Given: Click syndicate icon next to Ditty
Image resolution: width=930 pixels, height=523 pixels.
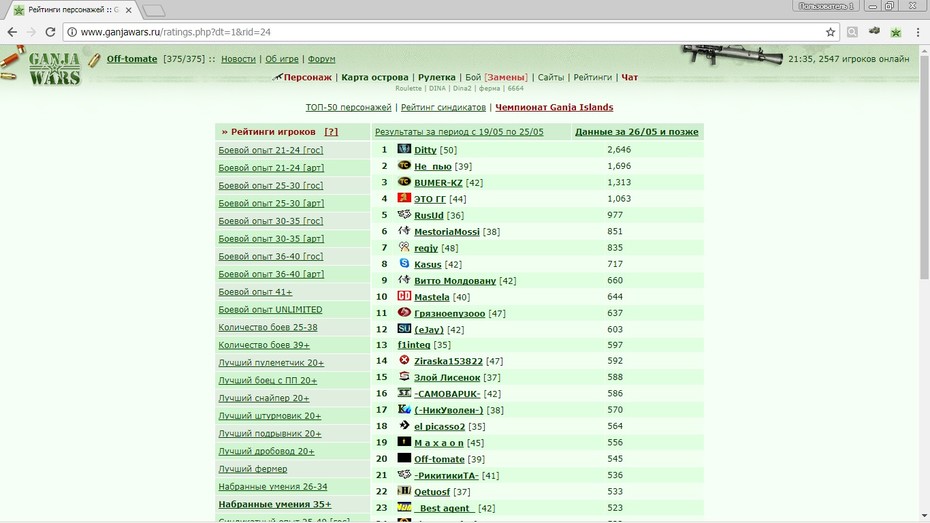Looking at the screenshot, I should [404, 149].
